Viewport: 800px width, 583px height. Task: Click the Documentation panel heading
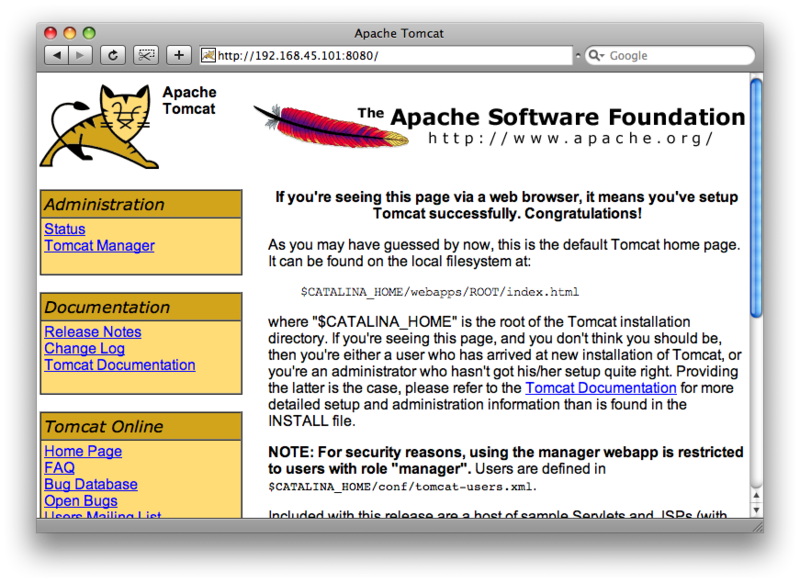click(141, 308)
